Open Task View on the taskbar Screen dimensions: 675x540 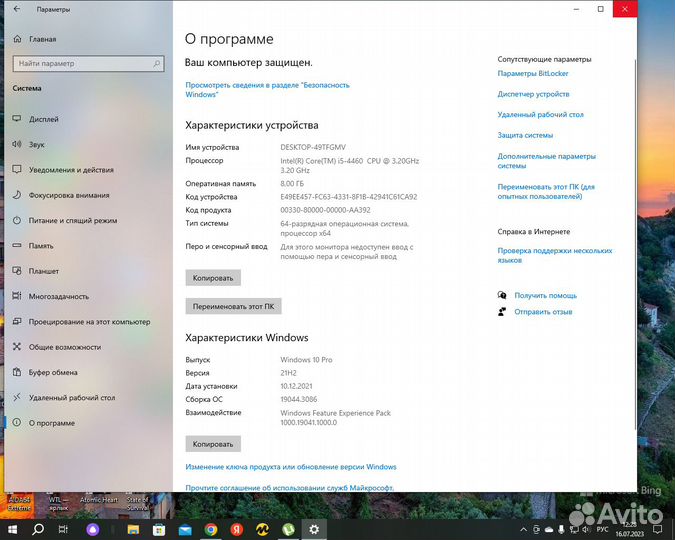click(63, 529)
